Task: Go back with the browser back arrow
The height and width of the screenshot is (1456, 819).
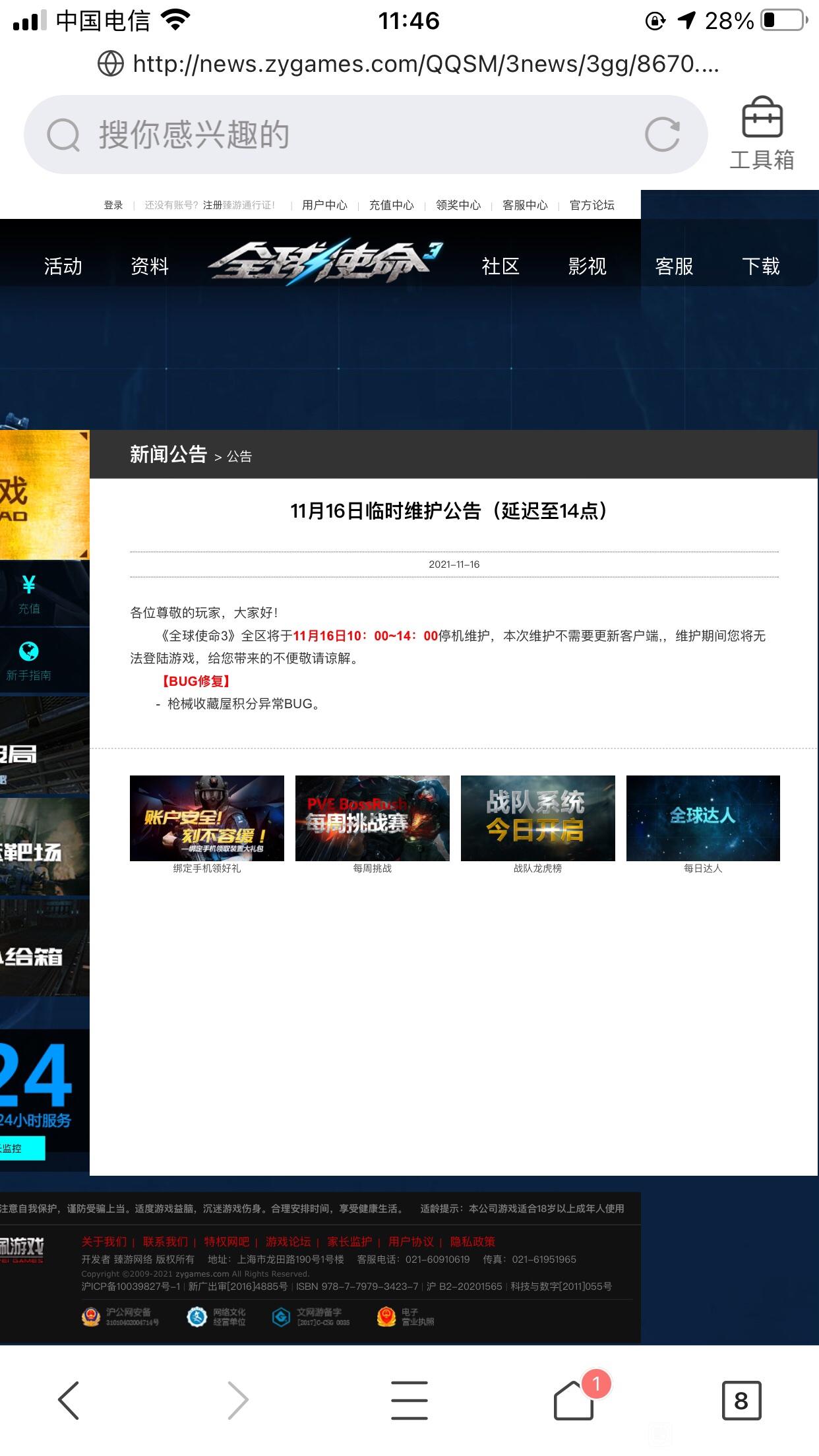Action: click(69, 1400)
